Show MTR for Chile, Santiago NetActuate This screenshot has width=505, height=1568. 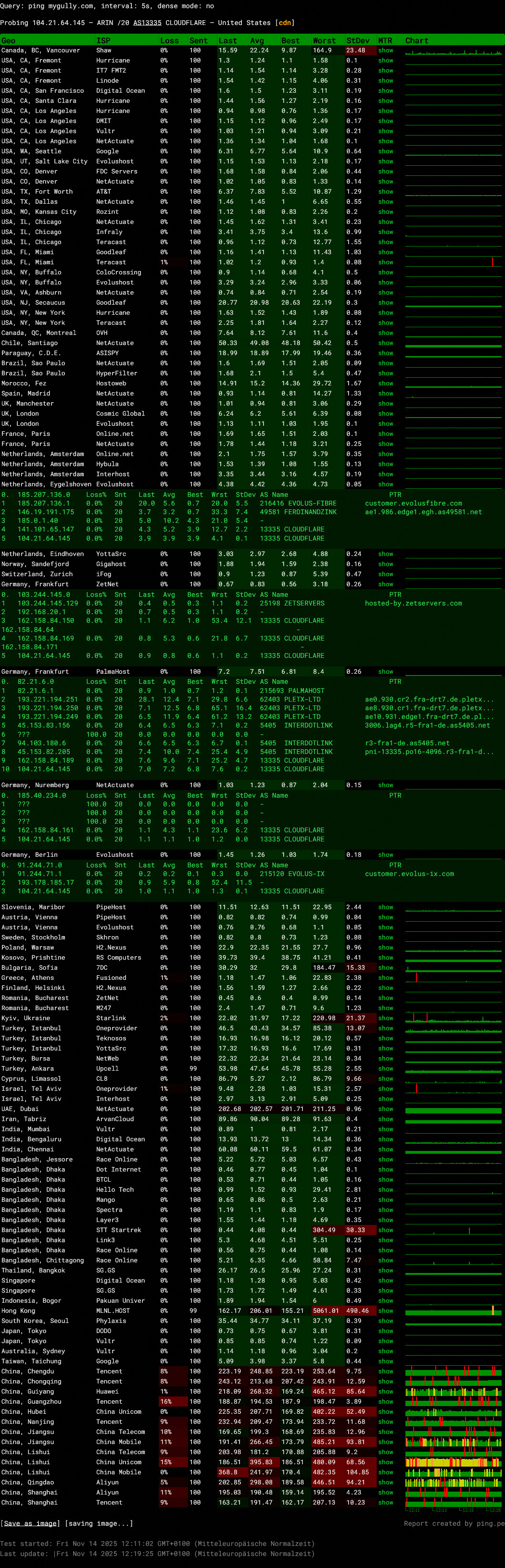coord(386,343)
